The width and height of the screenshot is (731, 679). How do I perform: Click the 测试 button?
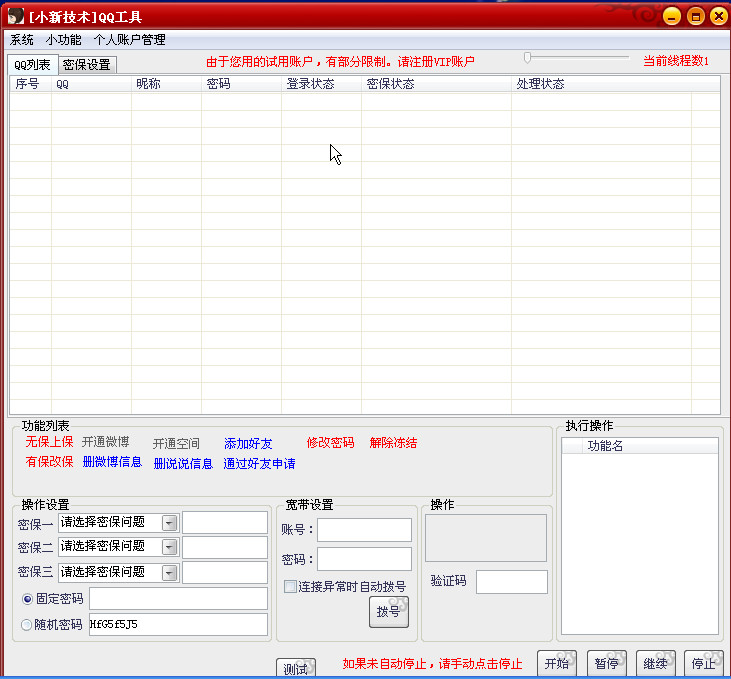(x=296, y=668)
